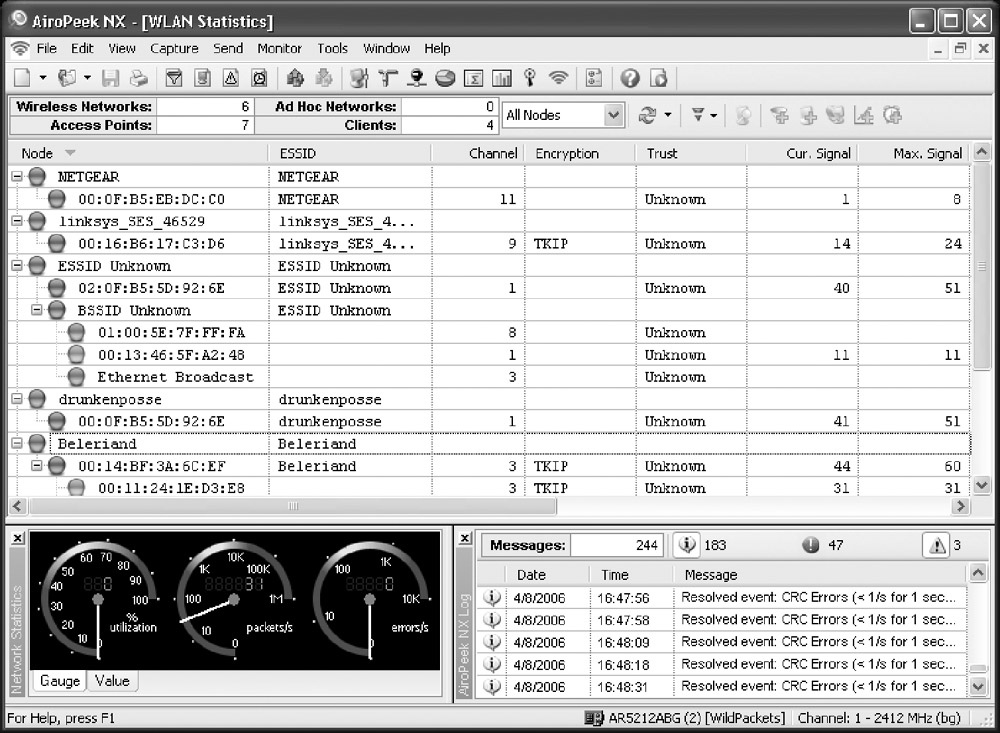
Task: Open the pie chart Size statistics icon
Action: click(445, 78)
